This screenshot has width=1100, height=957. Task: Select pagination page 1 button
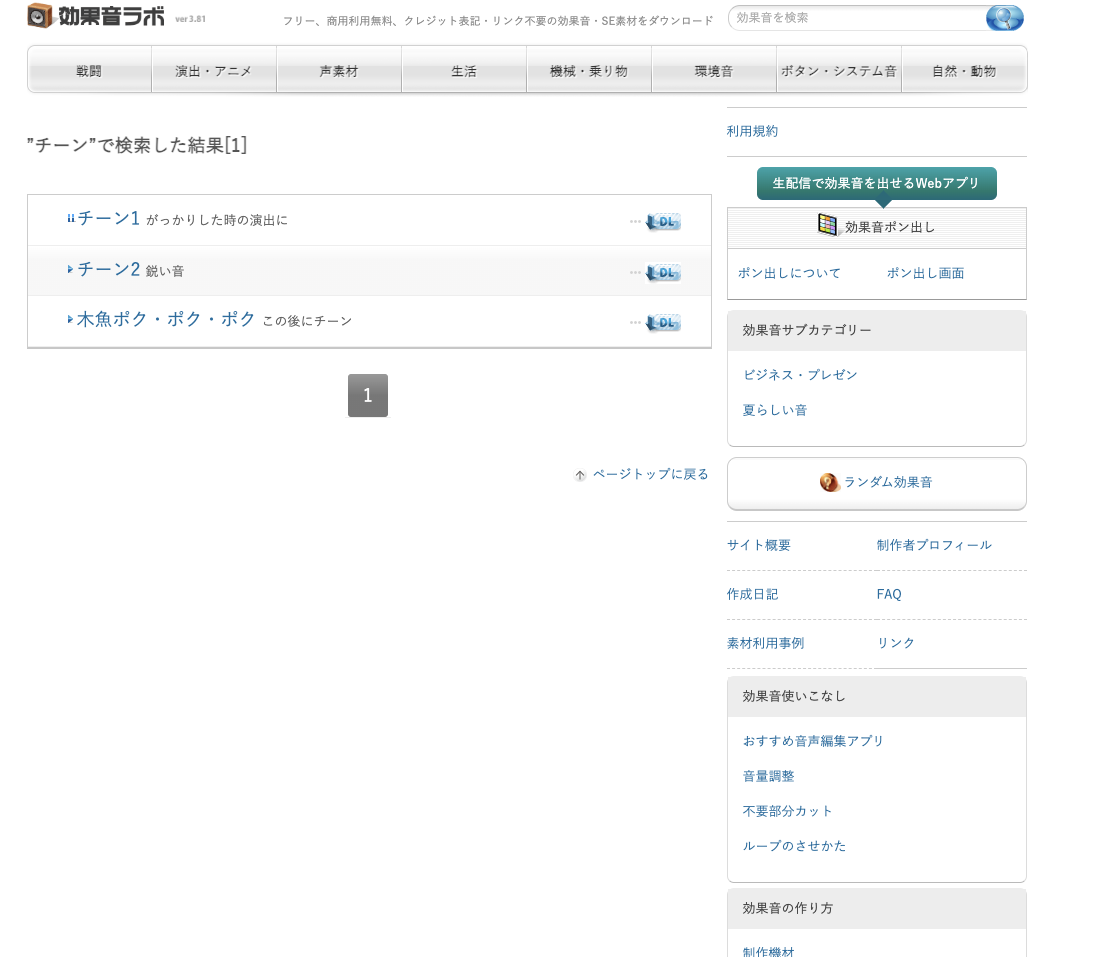coord(368,395)
